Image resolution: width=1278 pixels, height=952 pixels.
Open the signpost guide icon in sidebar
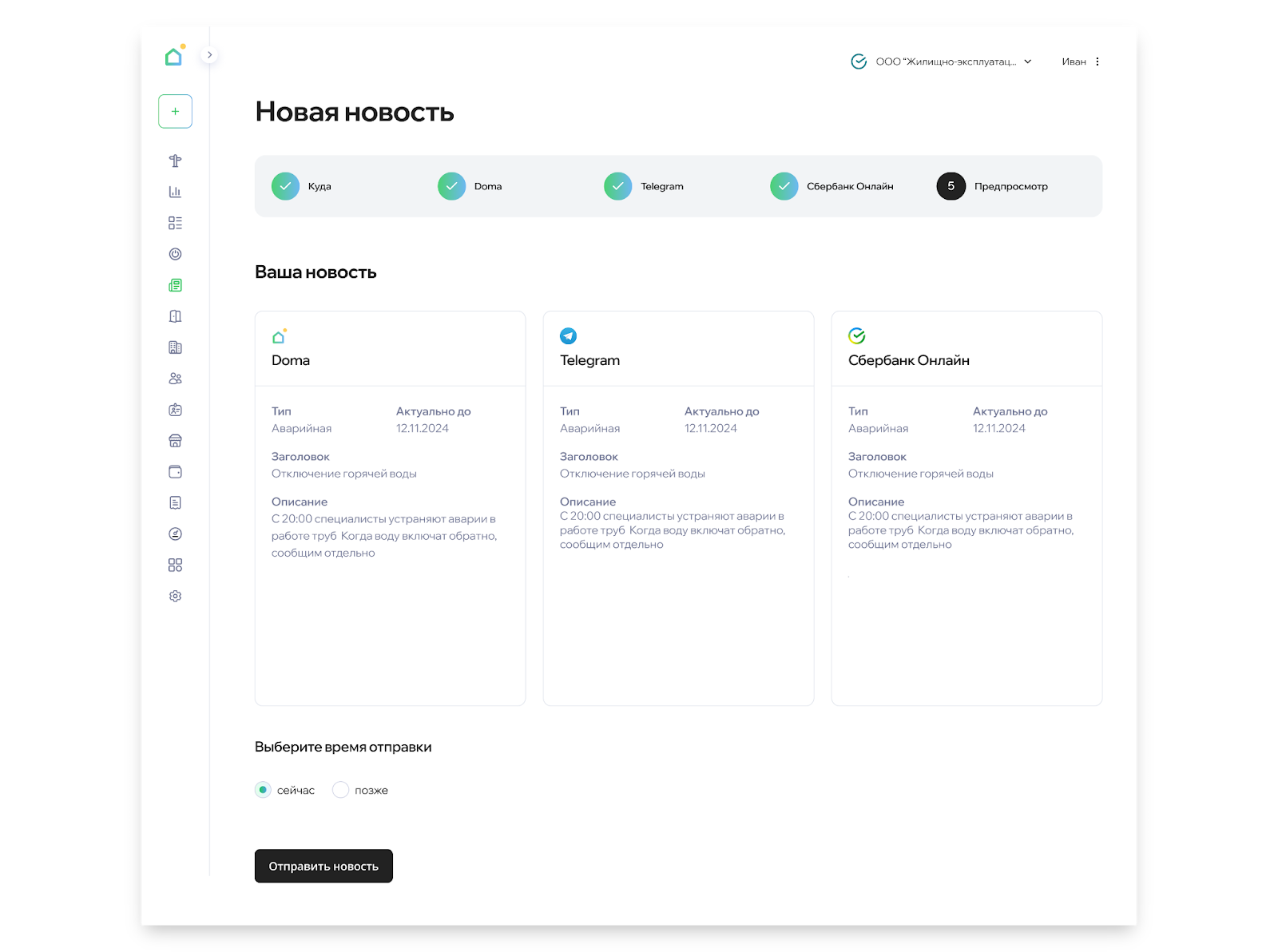tap(175, 161)
